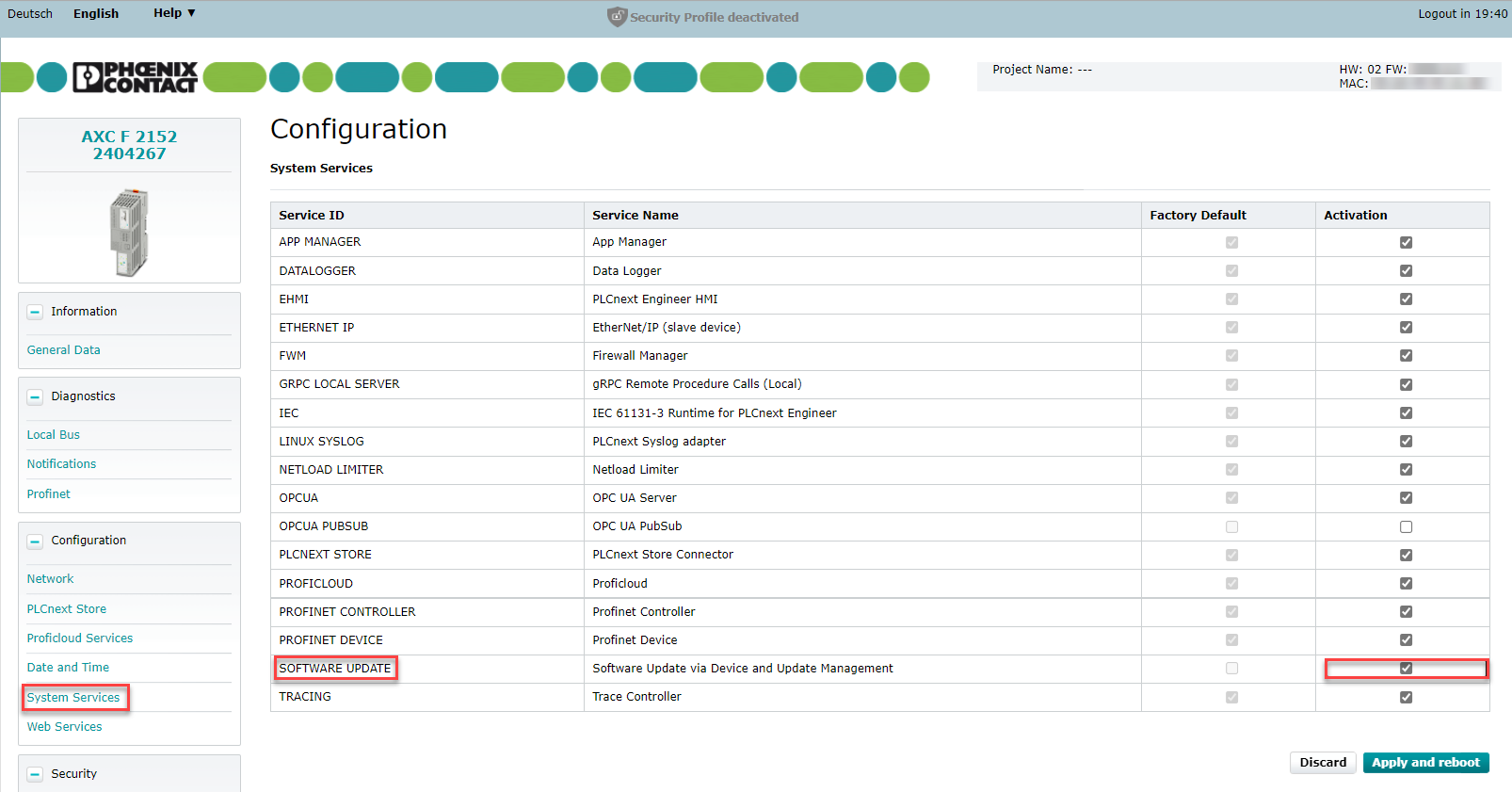
Task: Toggle IEC activation checkbox
Action: pos(1406,412)
